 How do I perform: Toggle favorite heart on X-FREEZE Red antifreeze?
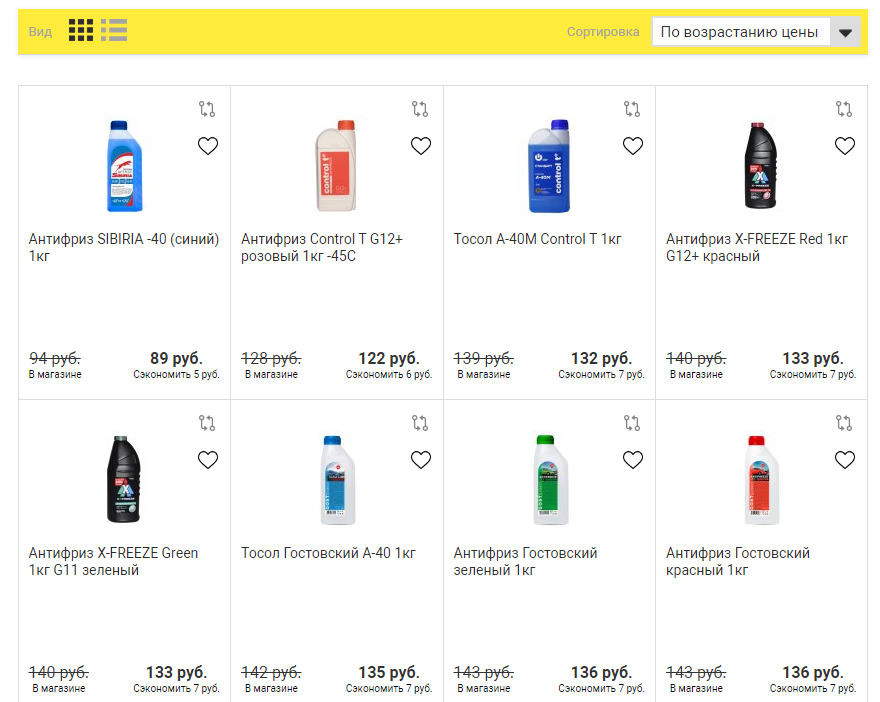click(x=845, y=146)
